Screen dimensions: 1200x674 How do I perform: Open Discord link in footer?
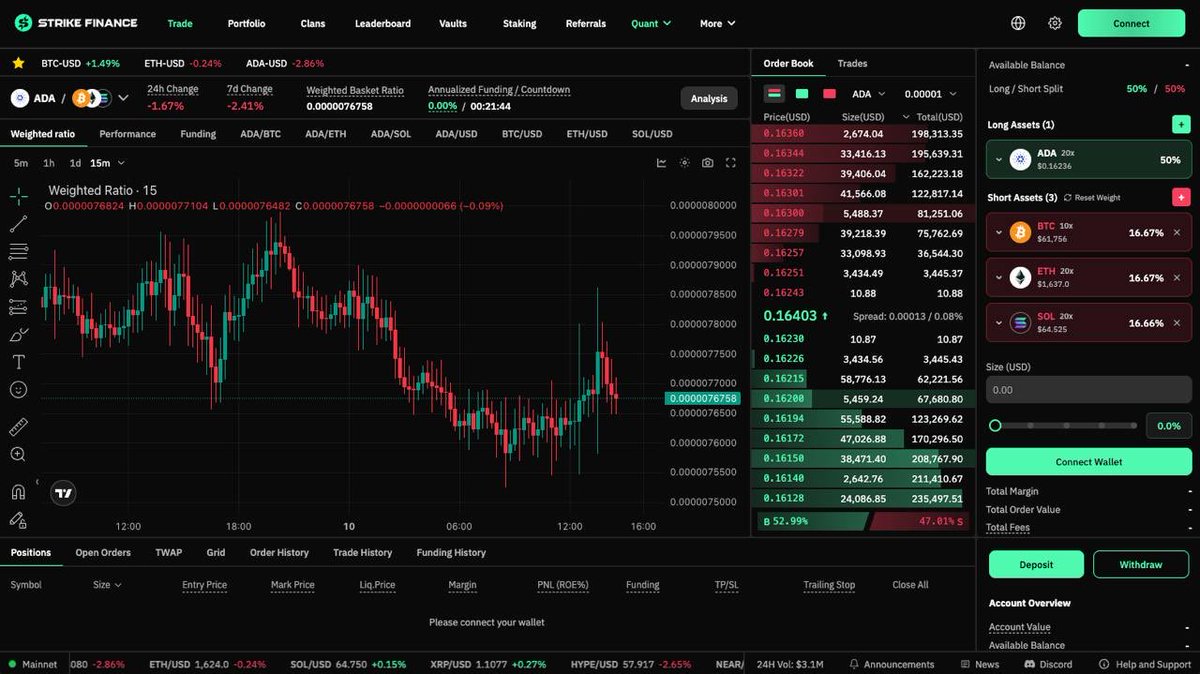(1046, 664)
